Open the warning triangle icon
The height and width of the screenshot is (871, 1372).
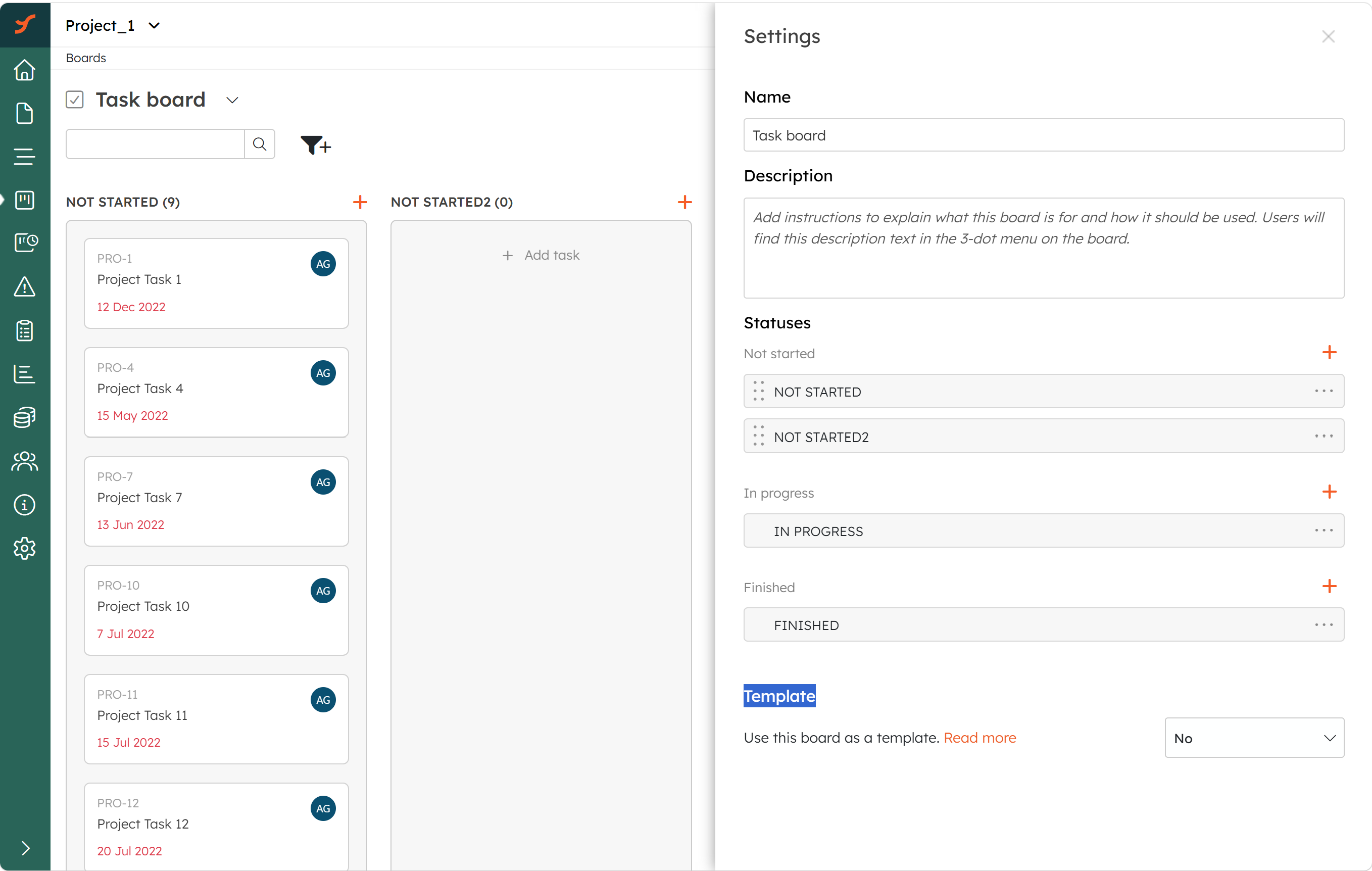pos(24,287)
